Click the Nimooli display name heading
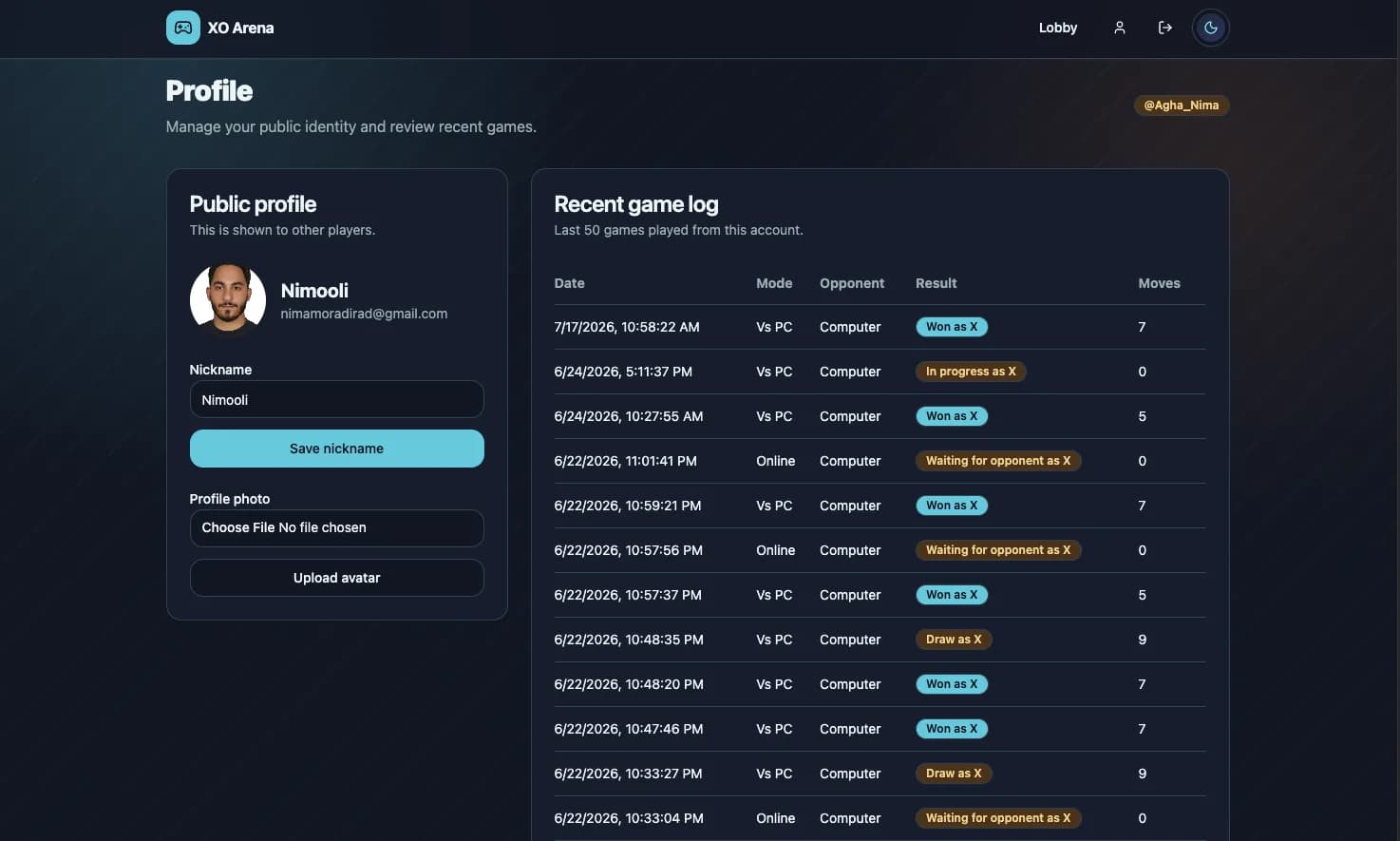Screen dimensions: 1400x841 pos(314,291)
